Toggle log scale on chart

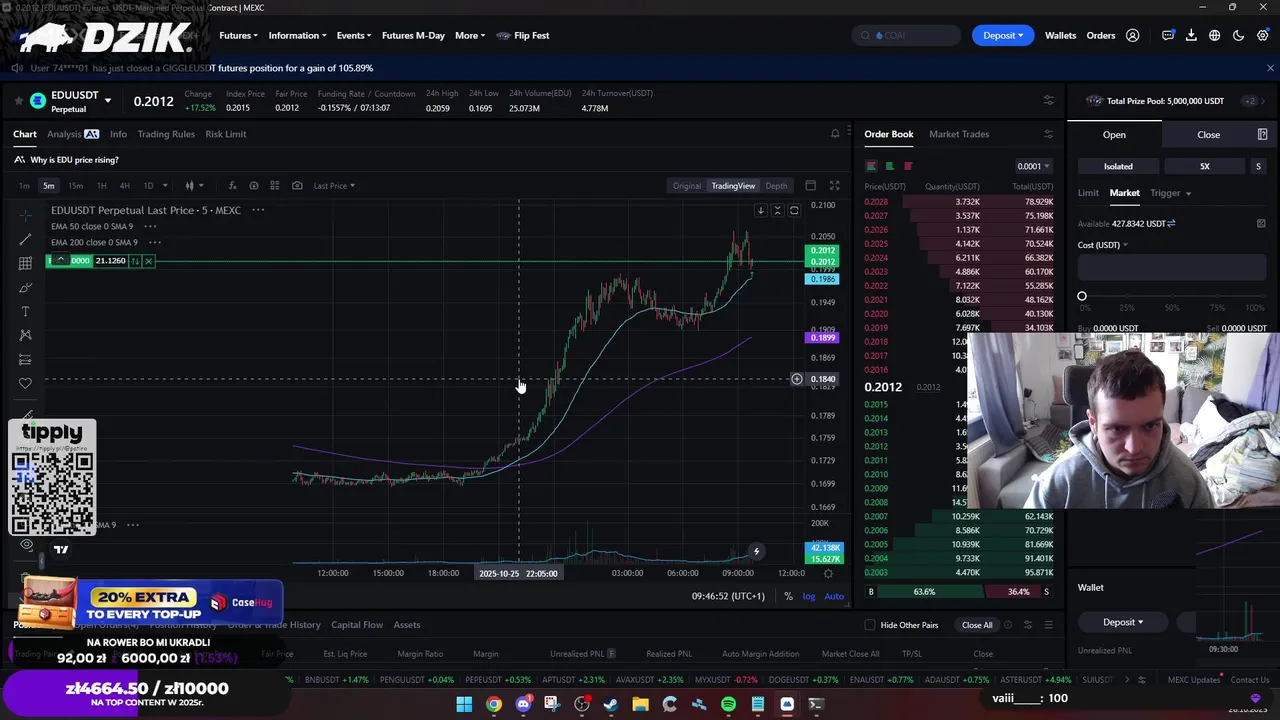pos(808,596)
